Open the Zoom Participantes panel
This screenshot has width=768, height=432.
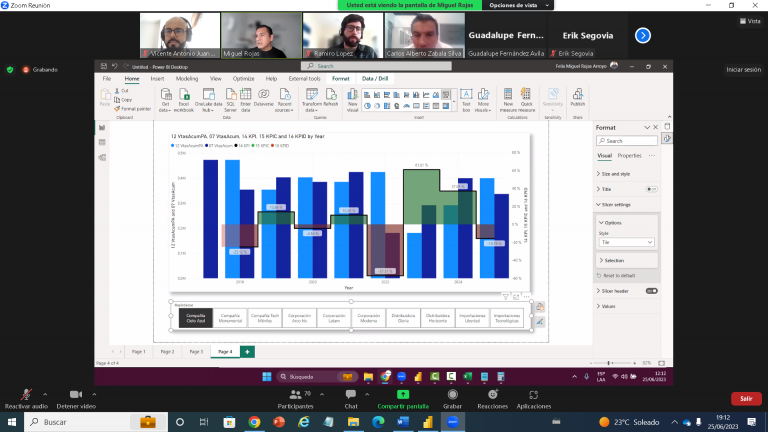pos(295,400)
